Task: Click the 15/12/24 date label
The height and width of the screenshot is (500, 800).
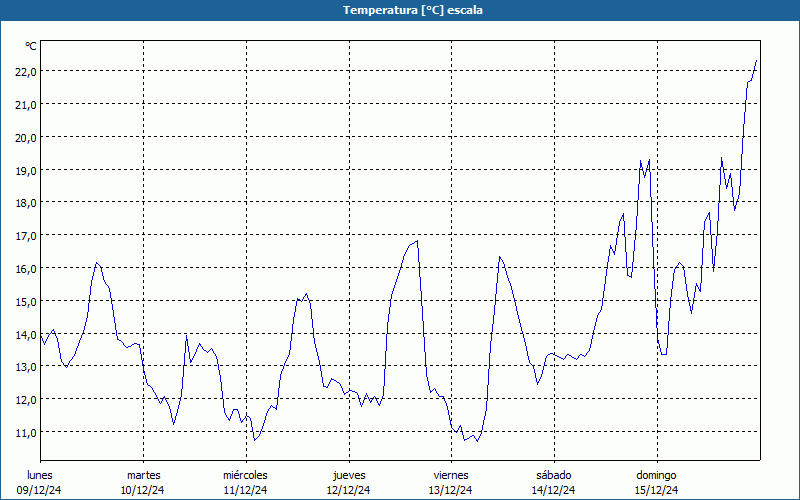Action: (657, 490)
